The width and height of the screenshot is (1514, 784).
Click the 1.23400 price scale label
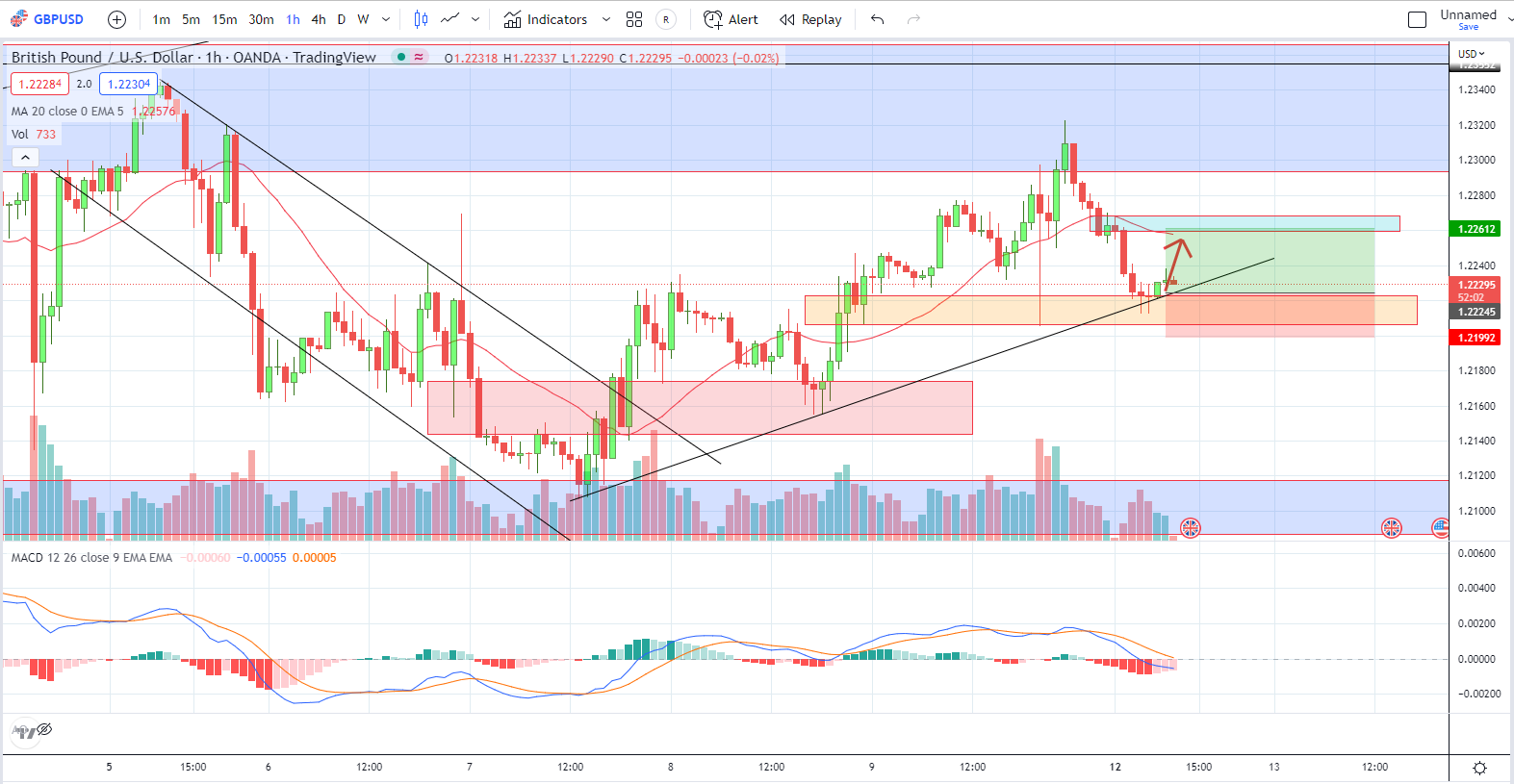1476,89
